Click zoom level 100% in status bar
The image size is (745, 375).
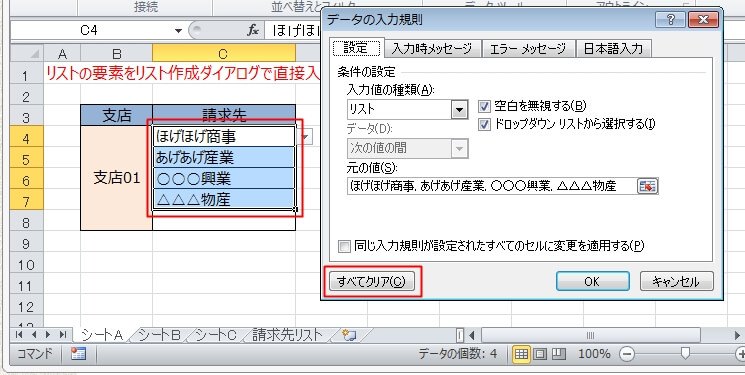[594, 354]
